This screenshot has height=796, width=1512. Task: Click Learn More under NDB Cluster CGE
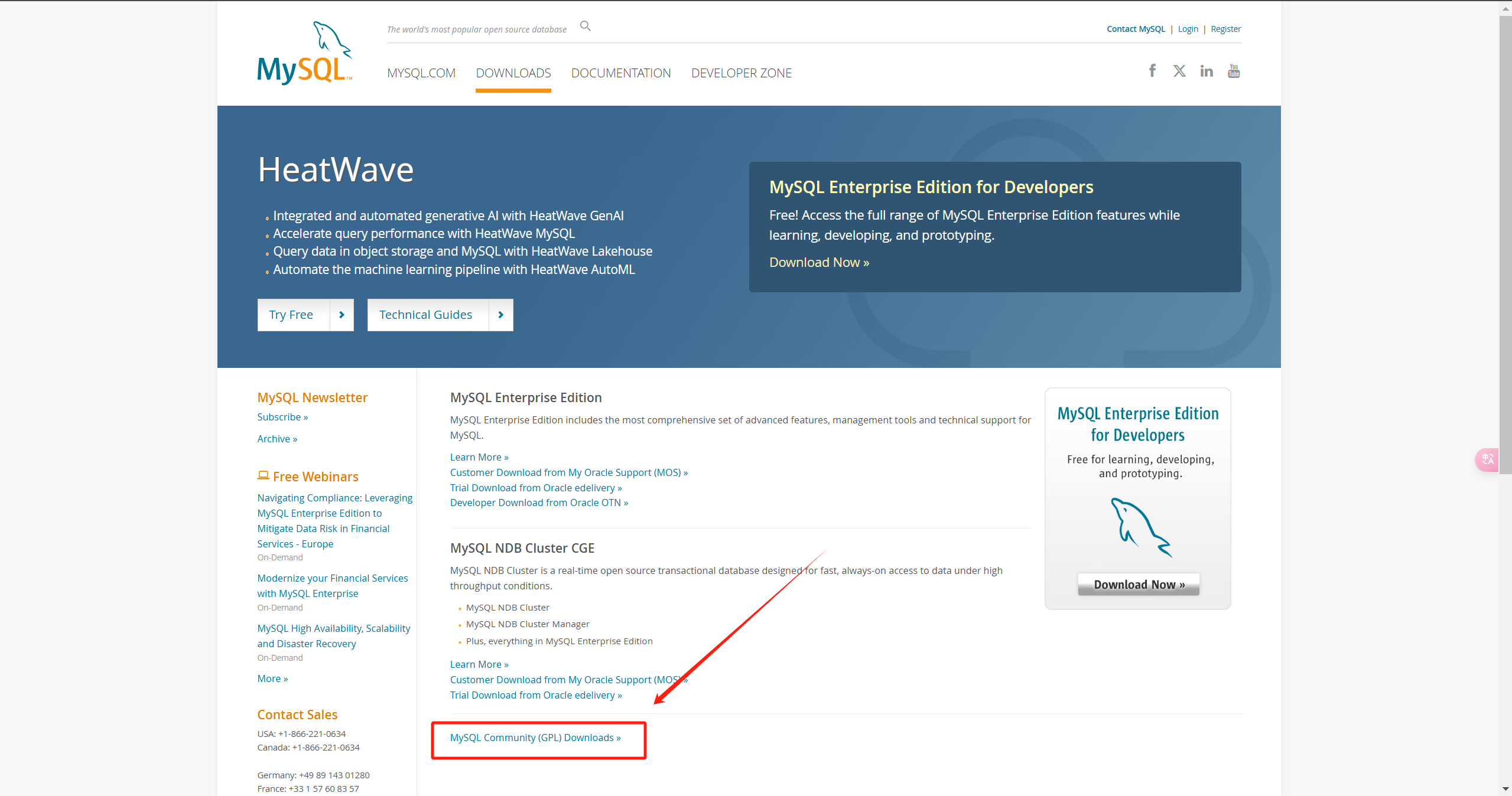[x=479, y=664]
